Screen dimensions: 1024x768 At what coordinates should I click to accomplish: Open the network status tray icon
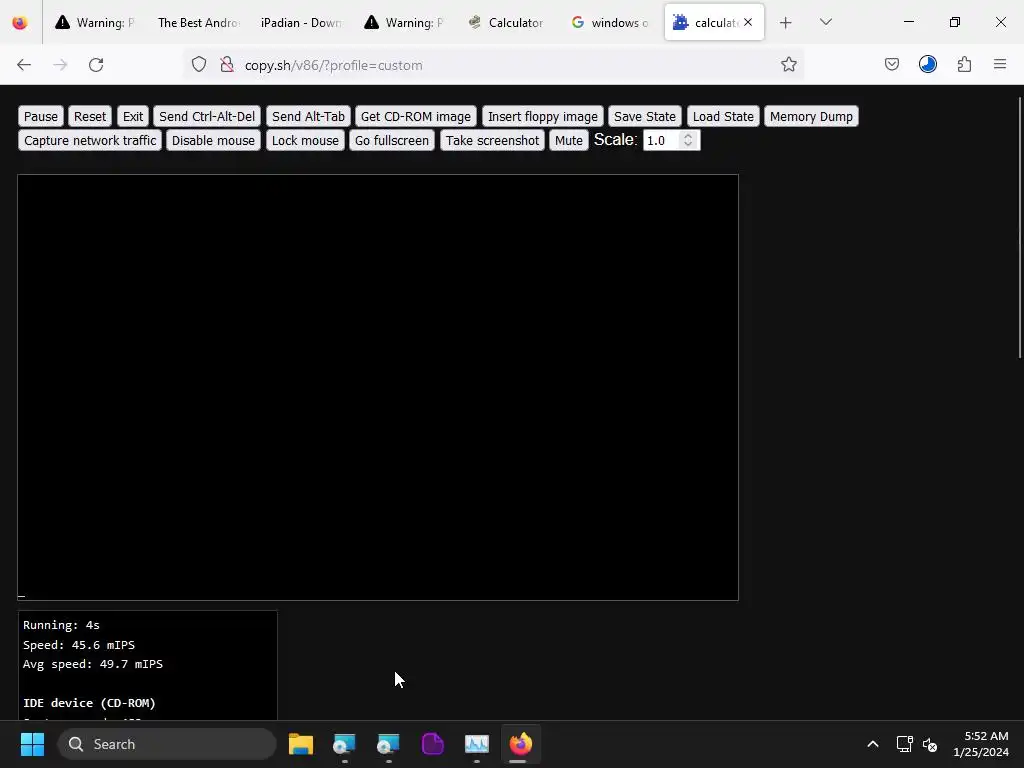point(904,744)
